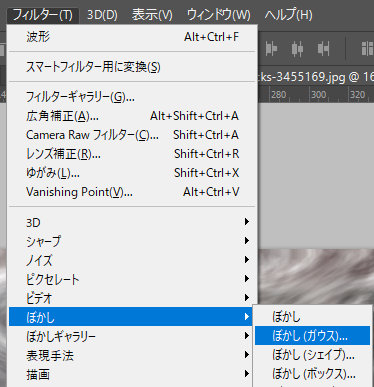Expand the 3D filter submenu
This screenshot has height=387, width=374.
pos(132,222)
